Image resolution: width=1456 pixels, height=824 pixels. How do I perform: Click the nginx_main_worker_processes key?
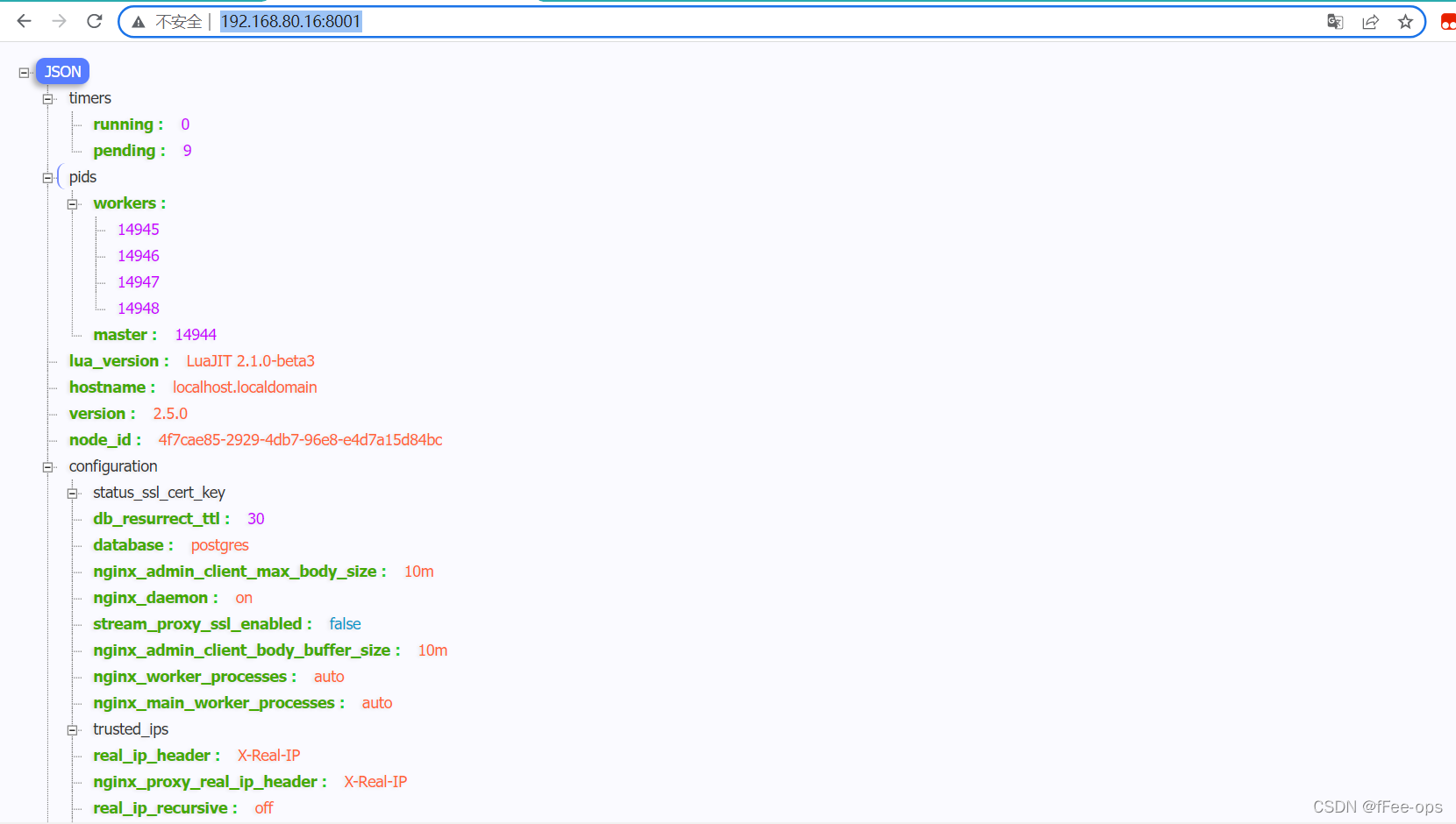(214, 703)
